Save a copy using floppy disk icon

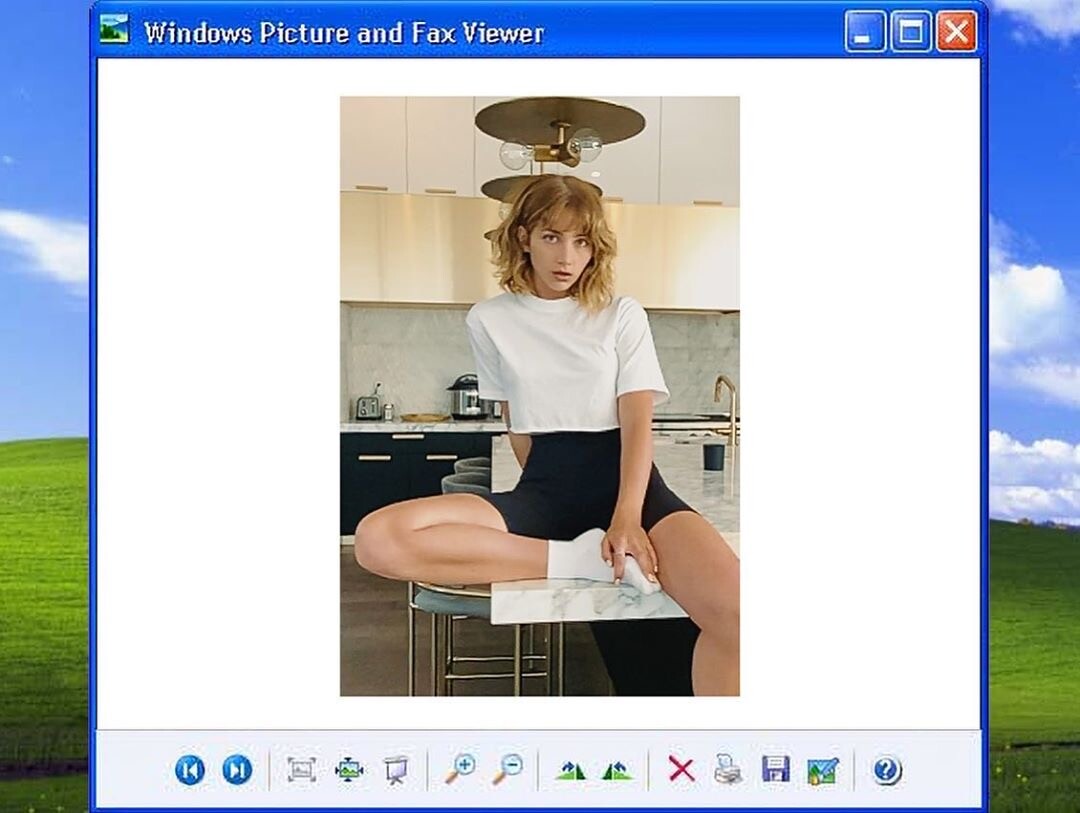click(775, 769)
